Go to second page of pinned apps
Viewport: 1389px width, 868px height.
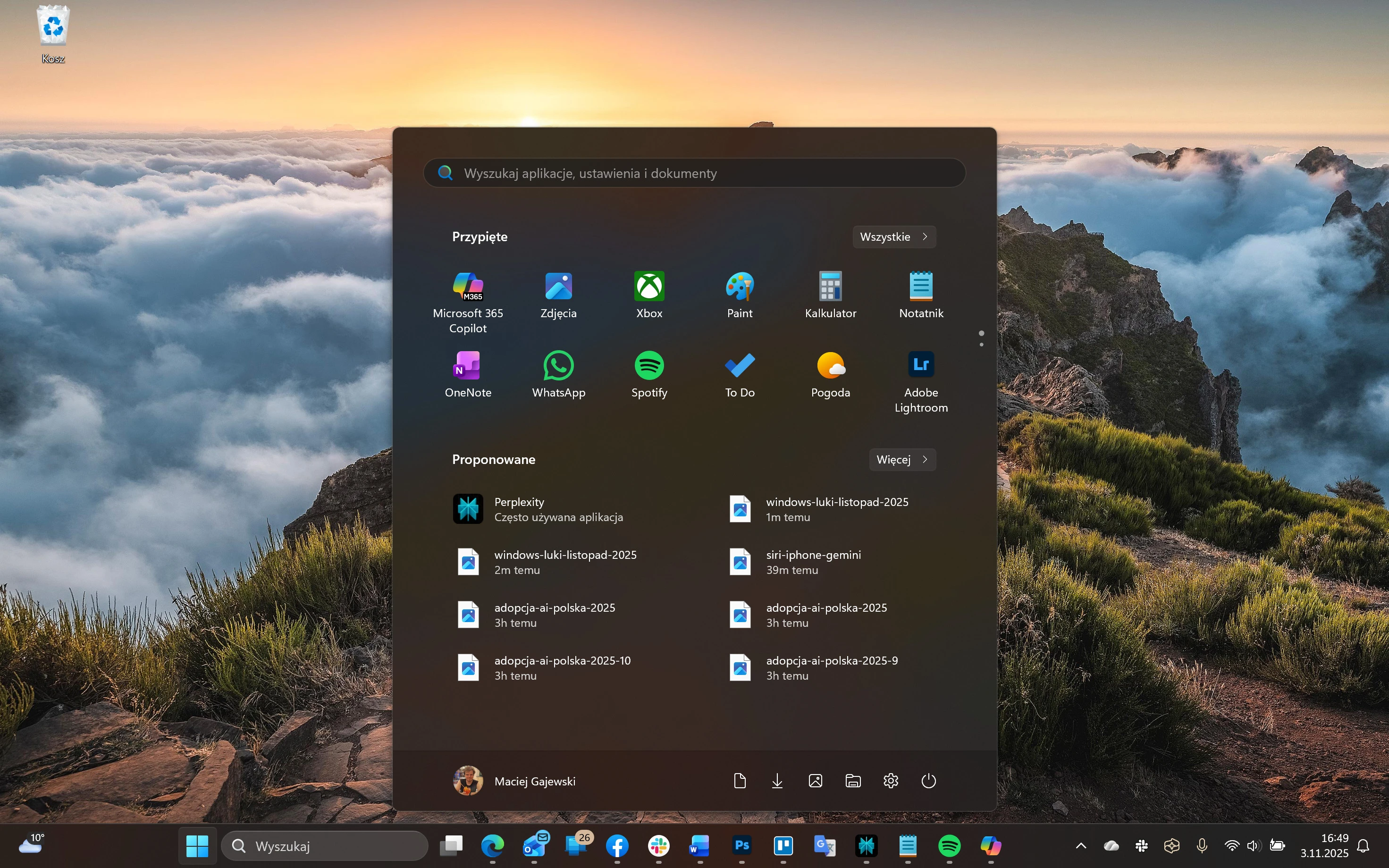[x=982, y=345]
